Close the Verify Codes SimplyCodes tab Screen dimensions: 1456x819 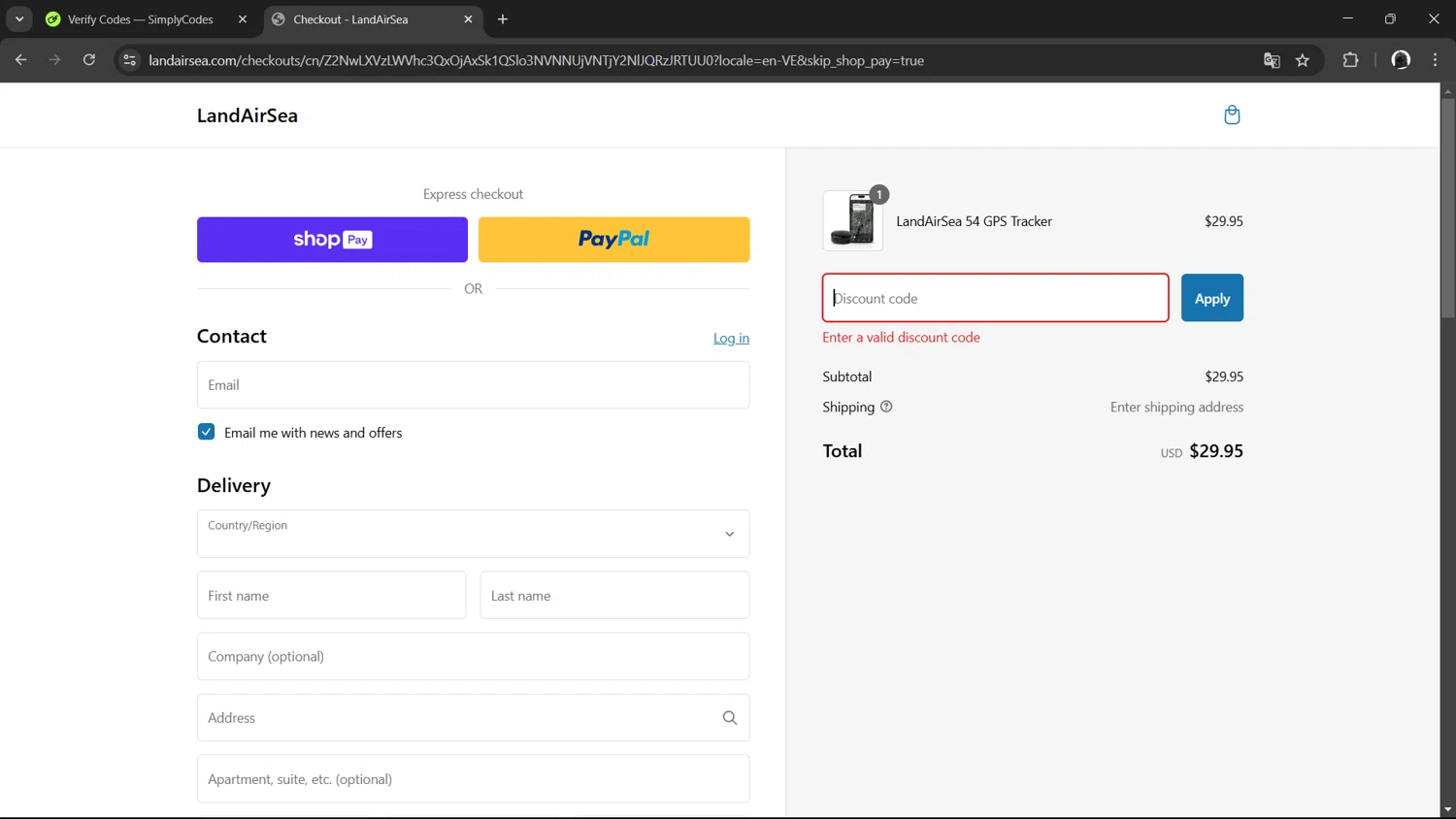click(x=243, y=19)
